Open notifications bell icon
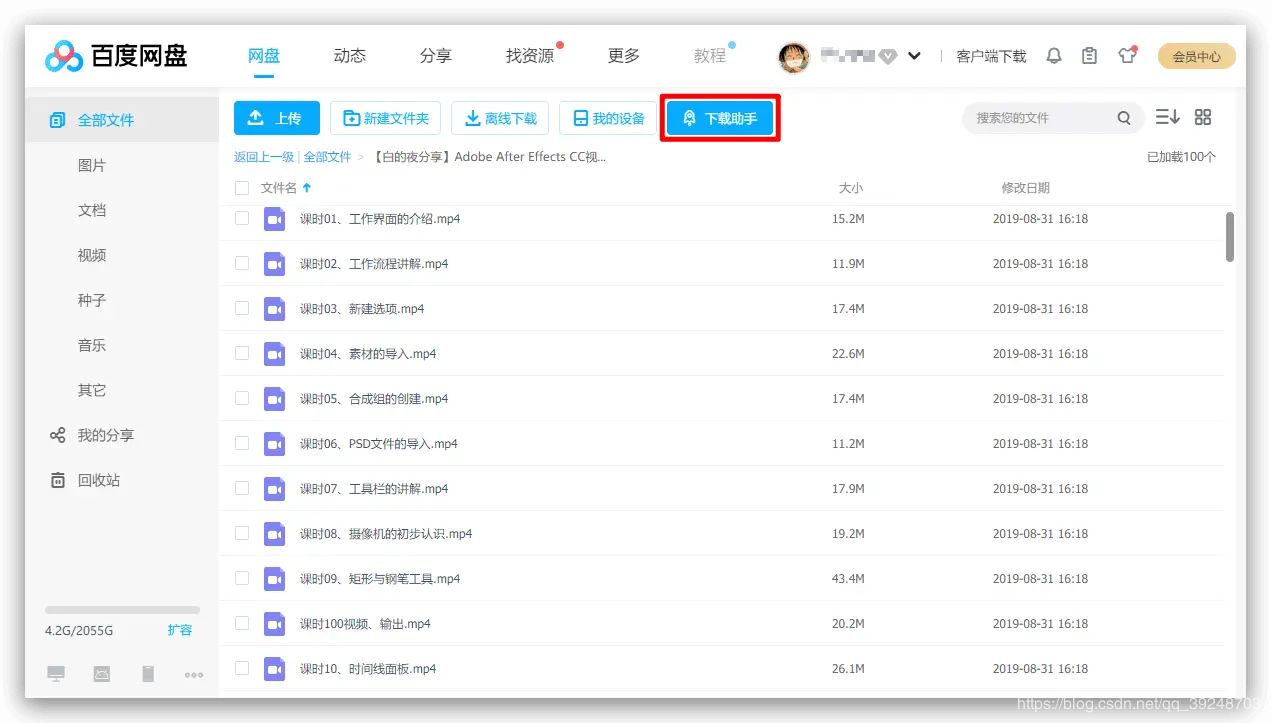 coord(1053,56)
